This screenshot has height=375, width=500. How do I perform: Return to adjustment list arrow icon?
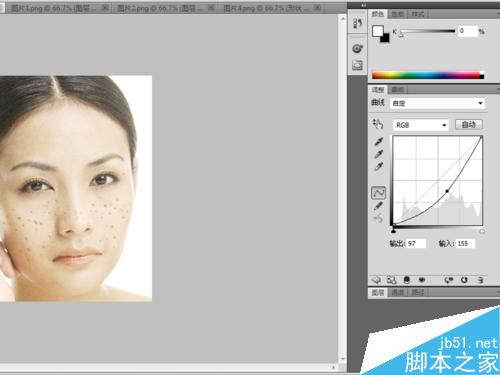[376, 280]
